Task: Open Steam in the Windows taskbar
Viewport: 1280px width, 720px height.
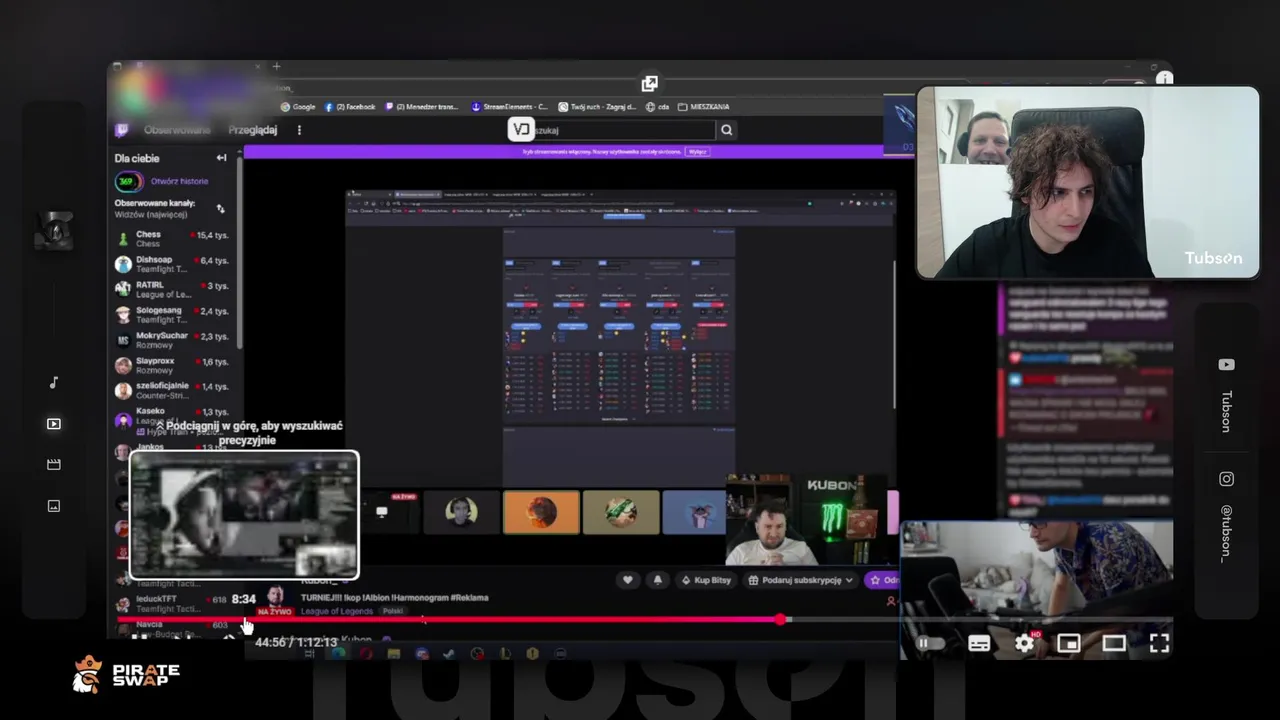Action: (x=449, y=654)
